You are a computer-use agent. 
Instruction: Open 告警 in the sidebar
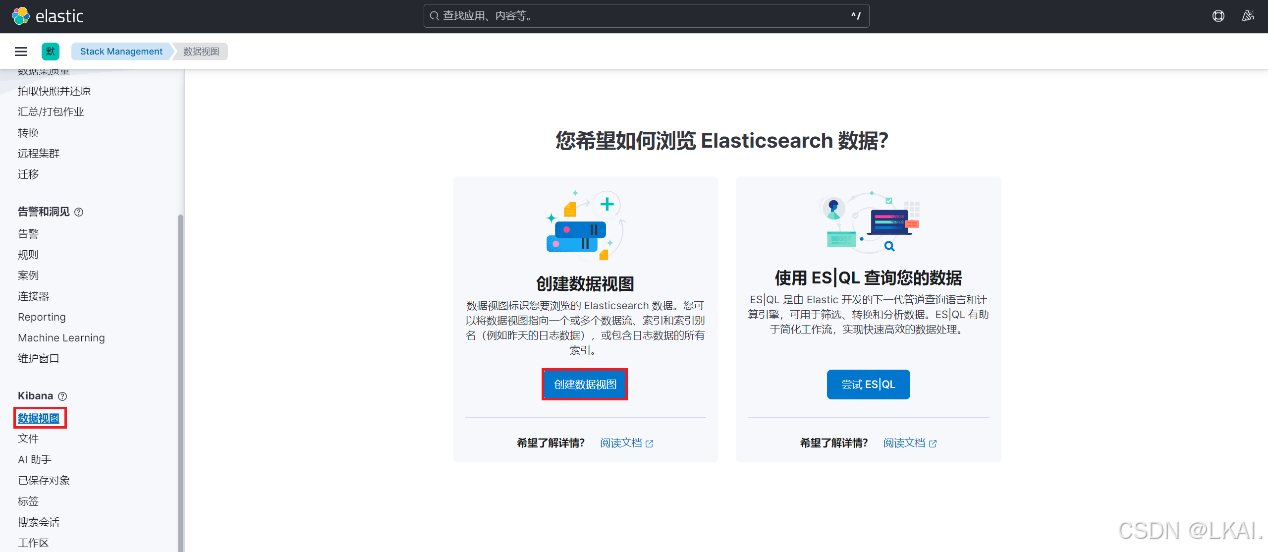(28, 233)
